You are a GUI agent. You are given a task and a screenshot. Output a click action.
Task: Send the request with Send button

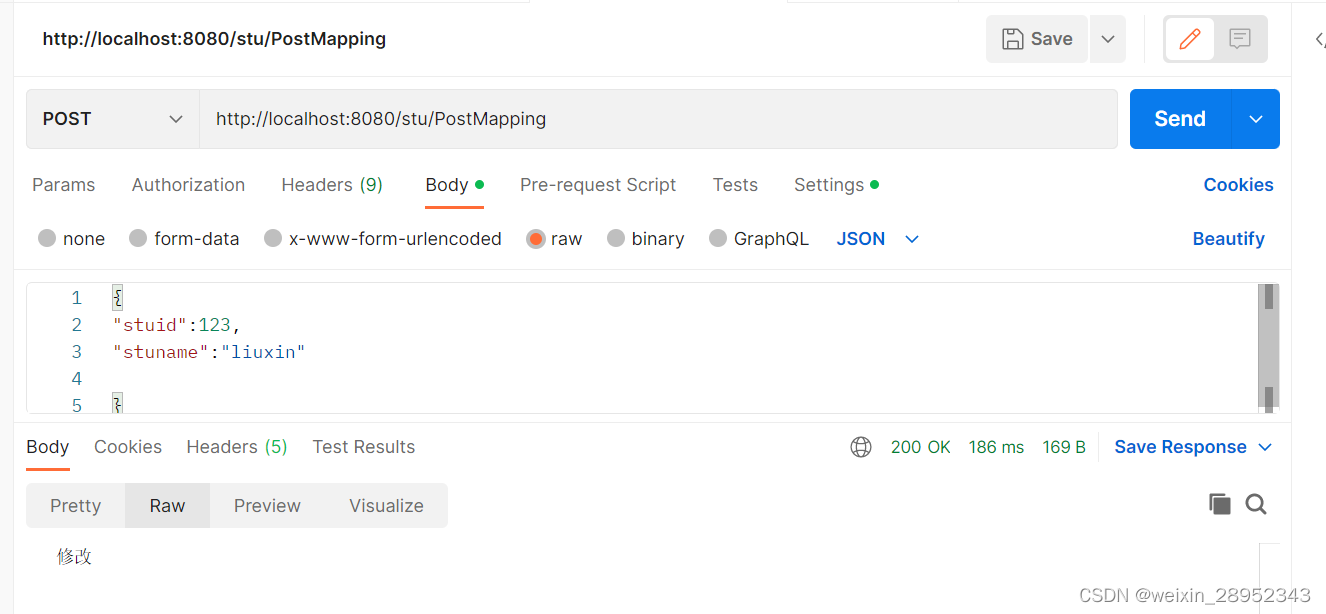[1180, 119]
